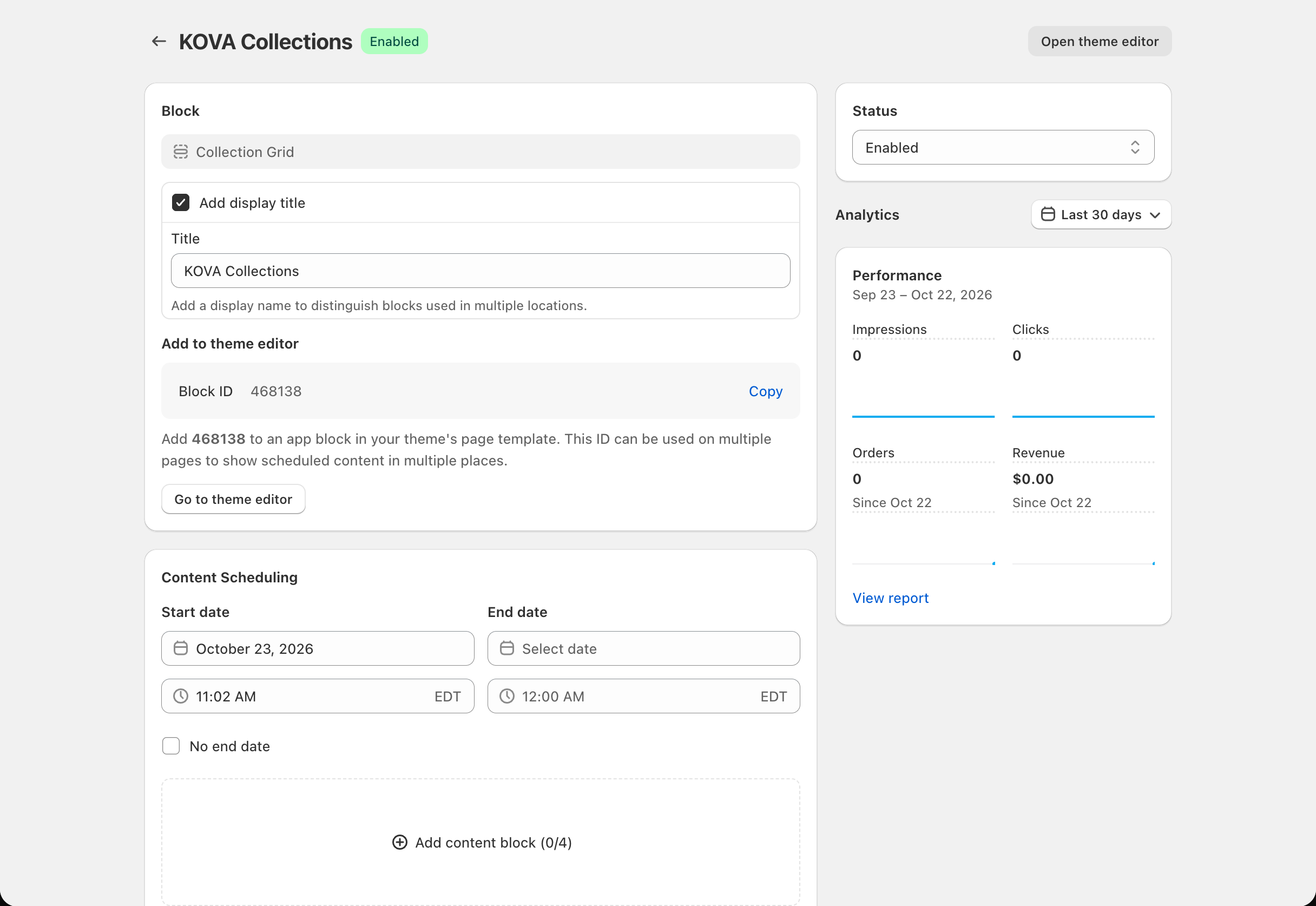1316x906 pixels.
Task: Click the Collection Grid block icon
Action: 180,152
